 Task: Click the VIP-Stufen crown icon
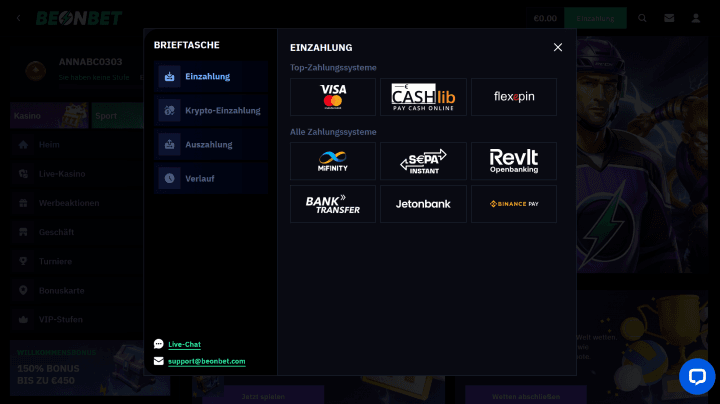pyautogui.click(x=23, y=320)
